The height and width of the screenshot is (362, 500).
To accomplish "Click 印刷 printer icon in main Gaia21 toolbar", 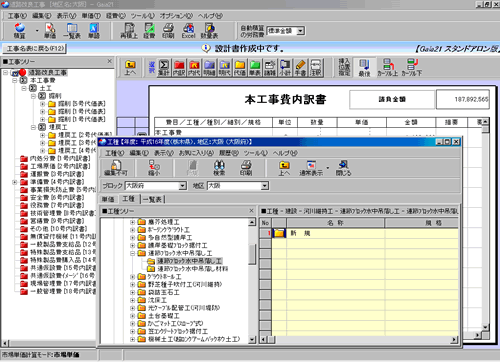I will tap(168, 31).
